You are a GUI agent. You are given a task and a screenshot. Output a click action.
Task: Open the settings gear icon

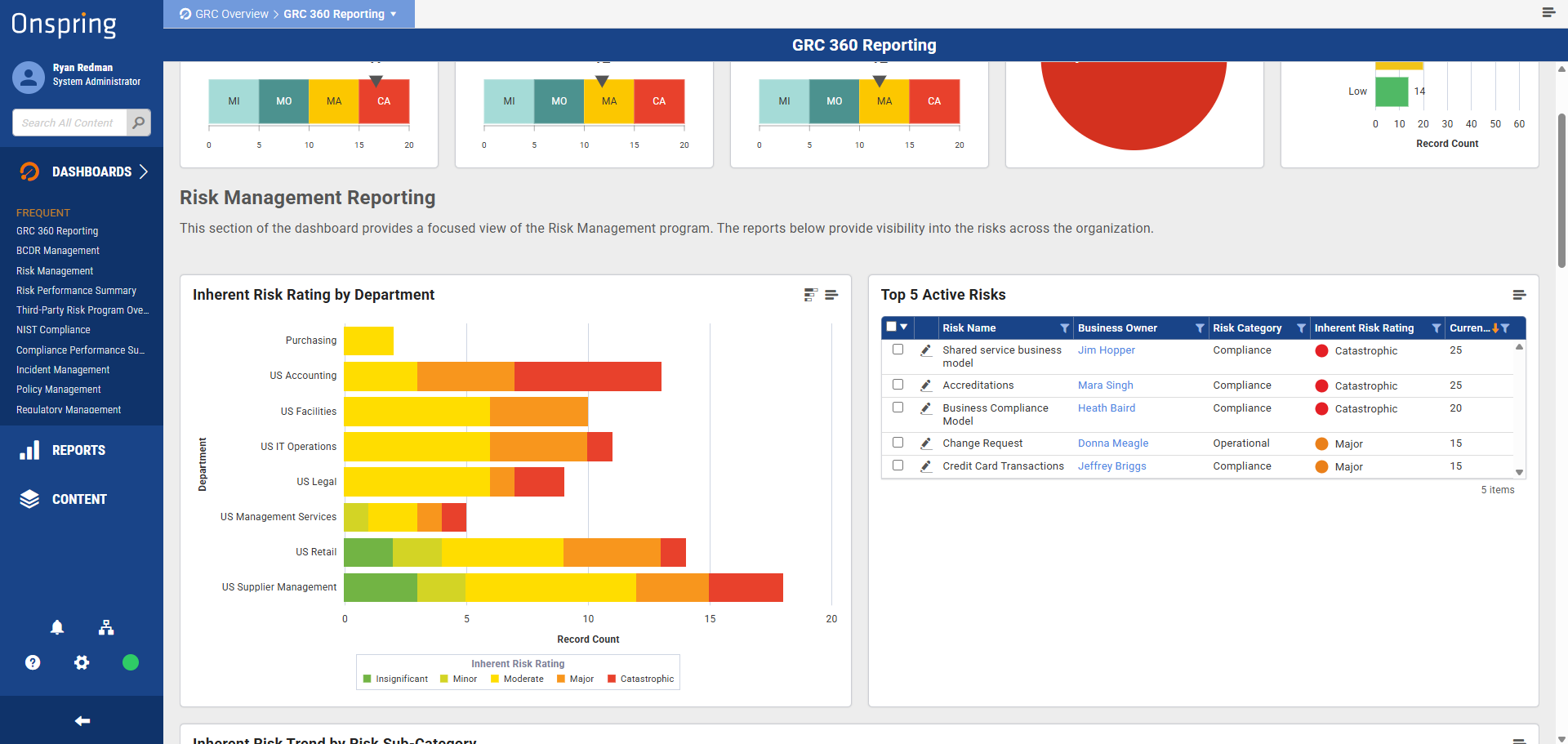(x=82, y=662)
